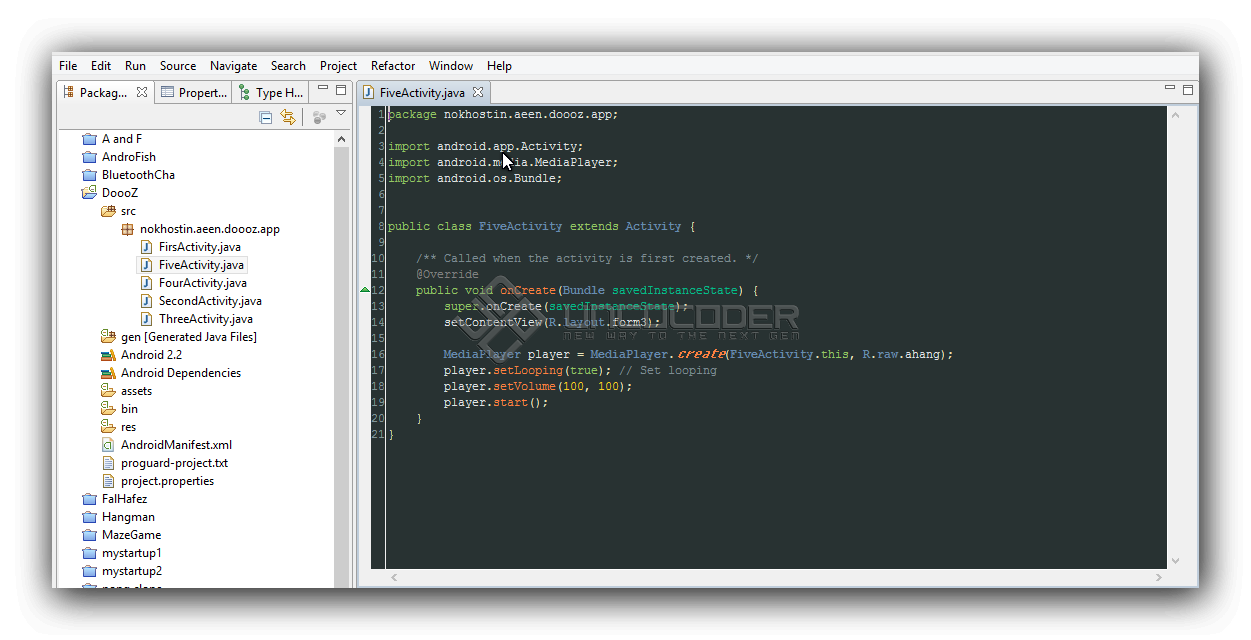Click the editor vertical scrollbar up arrow
This screenshot has height=640, width=1251.
(1175, 114)
